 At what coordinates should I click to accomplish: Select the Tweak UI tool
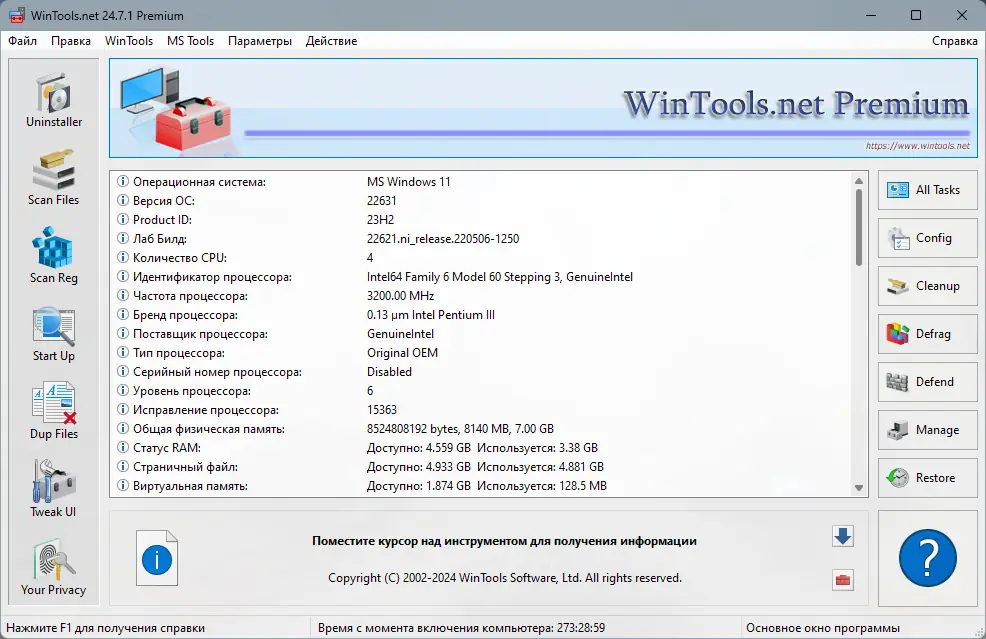(x=53, y=488)
